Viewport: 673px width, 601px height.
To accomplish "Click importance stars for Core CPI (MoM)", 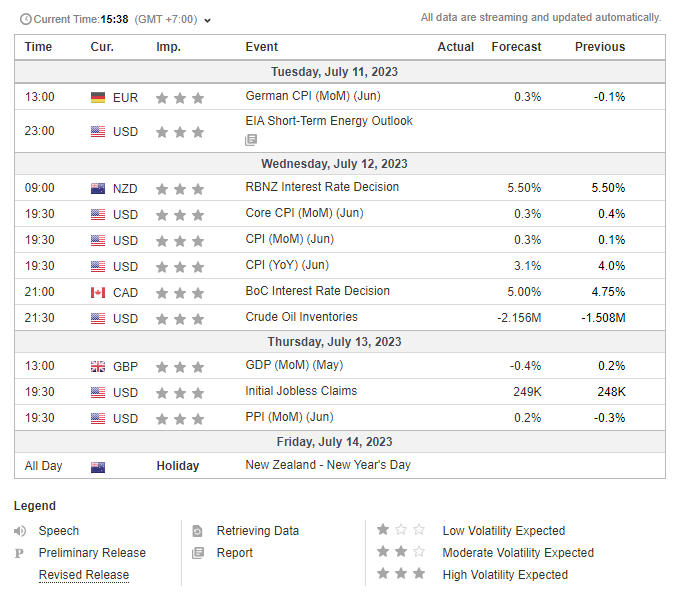I will [180, 215].
